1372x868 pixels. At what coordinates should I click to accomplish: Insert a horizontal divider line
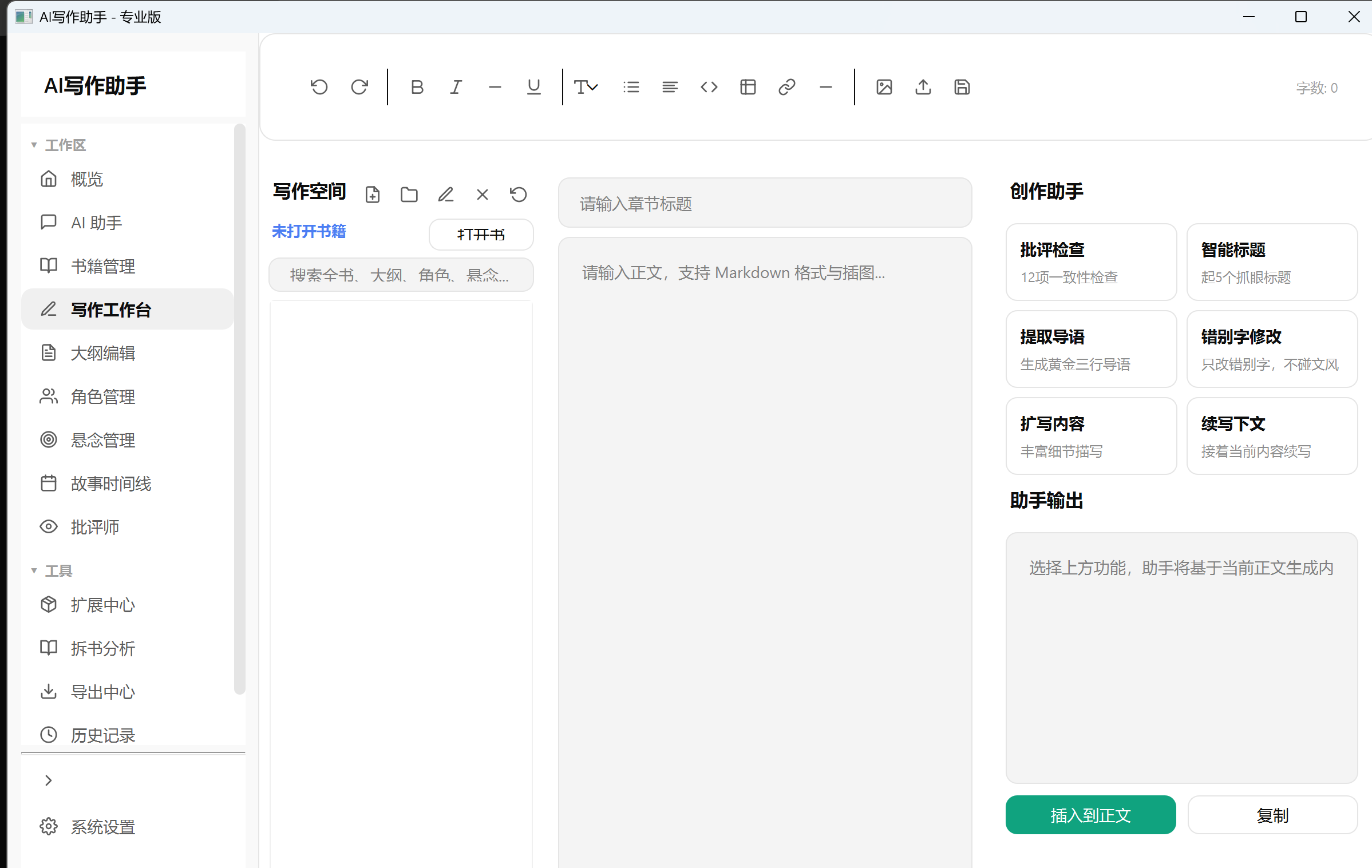825,87
